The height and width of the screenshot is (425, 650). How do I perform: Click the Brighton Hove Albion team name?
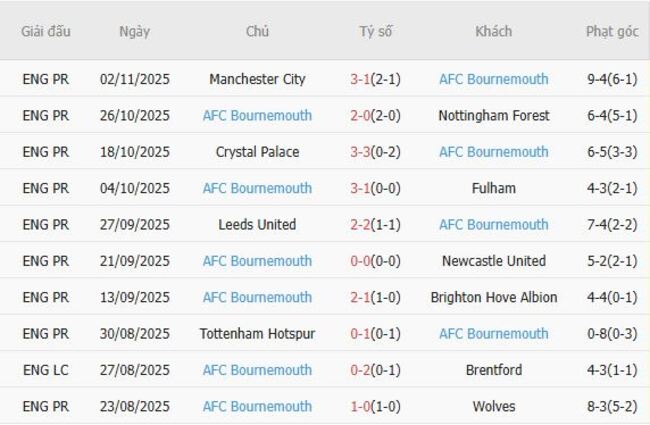tap(493, 297)
